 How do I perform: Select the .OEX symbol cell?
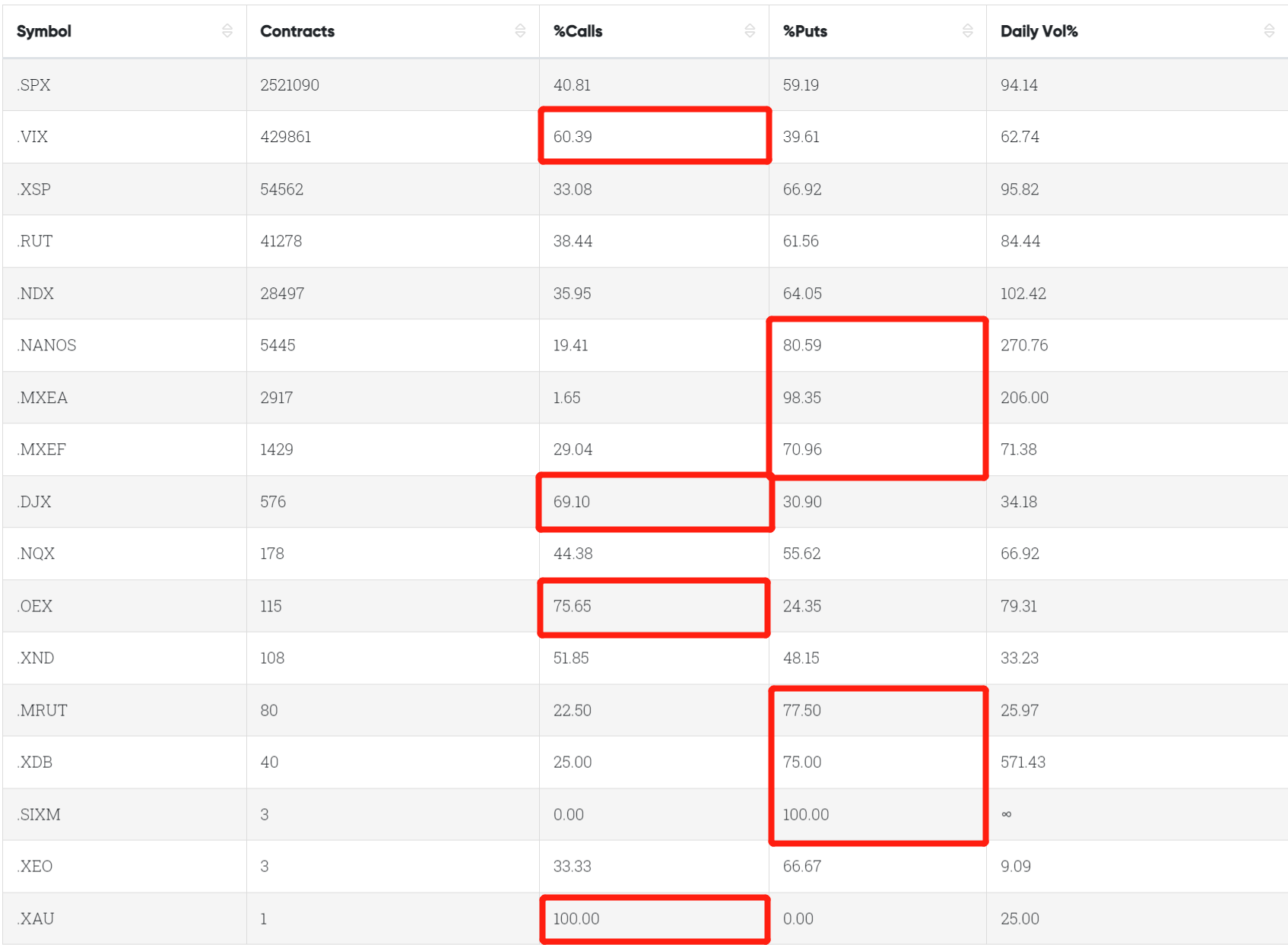pos(35,606)
